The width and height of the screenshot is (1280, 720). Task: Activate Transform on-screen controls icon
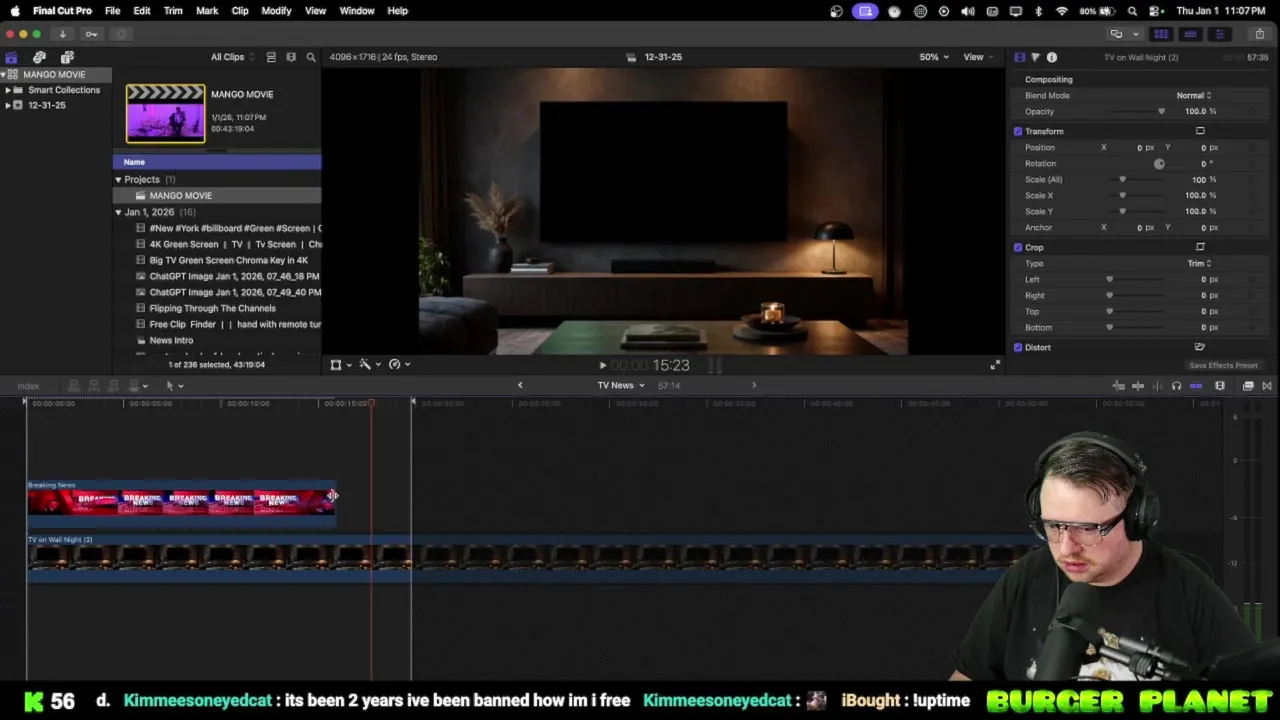[1200, 131]
